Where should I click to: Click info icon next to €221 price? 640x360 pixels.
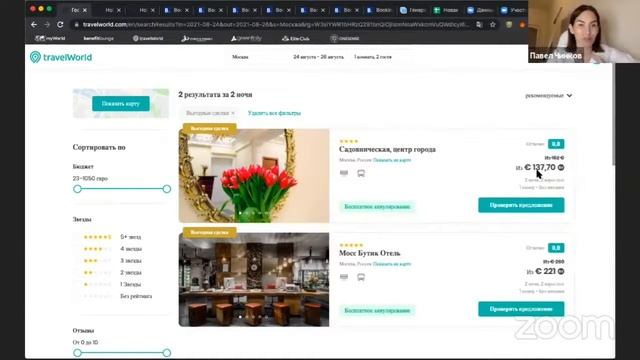[561, 271]
